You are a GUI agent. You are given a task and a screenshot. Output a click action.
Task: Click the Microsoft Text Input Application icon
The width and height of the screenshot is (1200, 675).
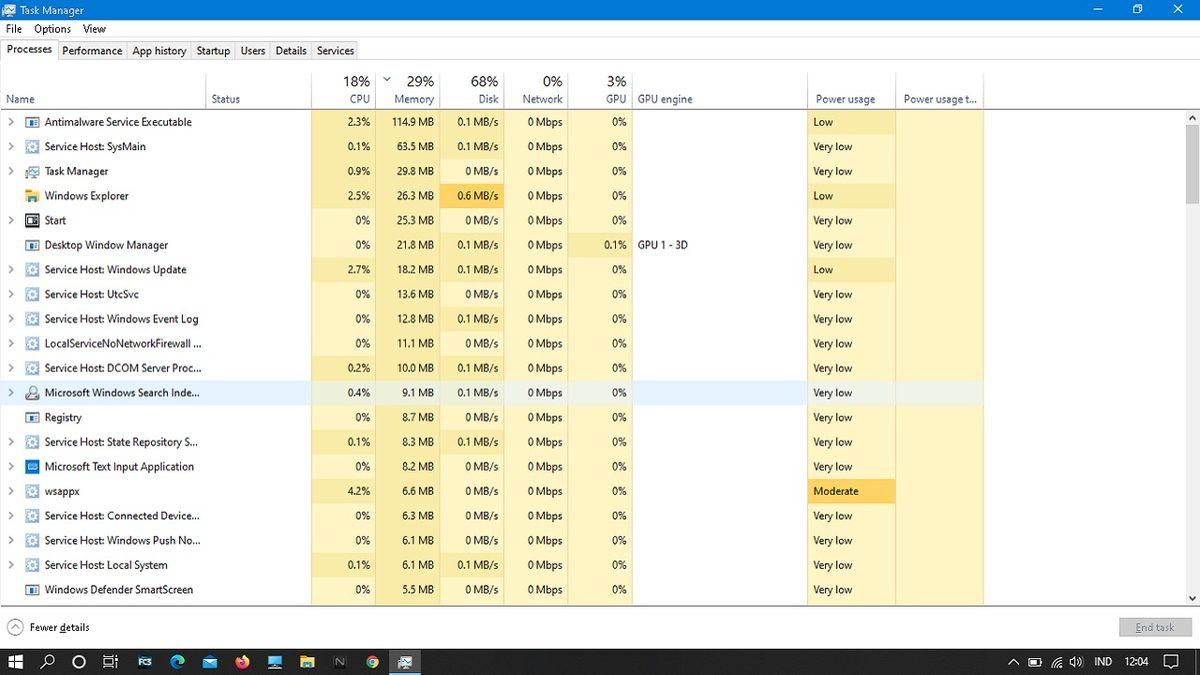[33, 466]
